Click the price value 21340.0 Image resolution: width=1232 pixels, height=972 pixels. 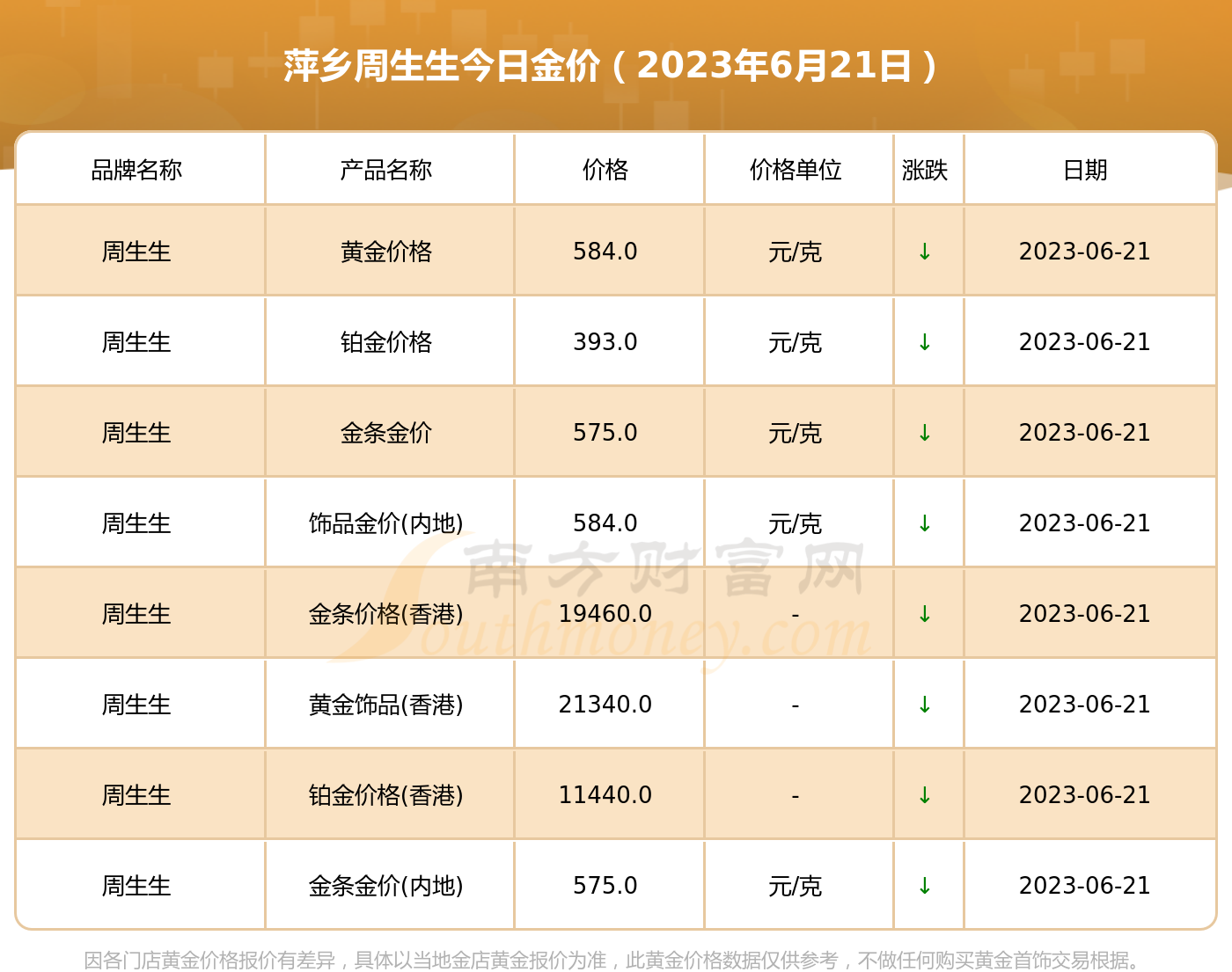pyautogui.click(x=605, y=705)
